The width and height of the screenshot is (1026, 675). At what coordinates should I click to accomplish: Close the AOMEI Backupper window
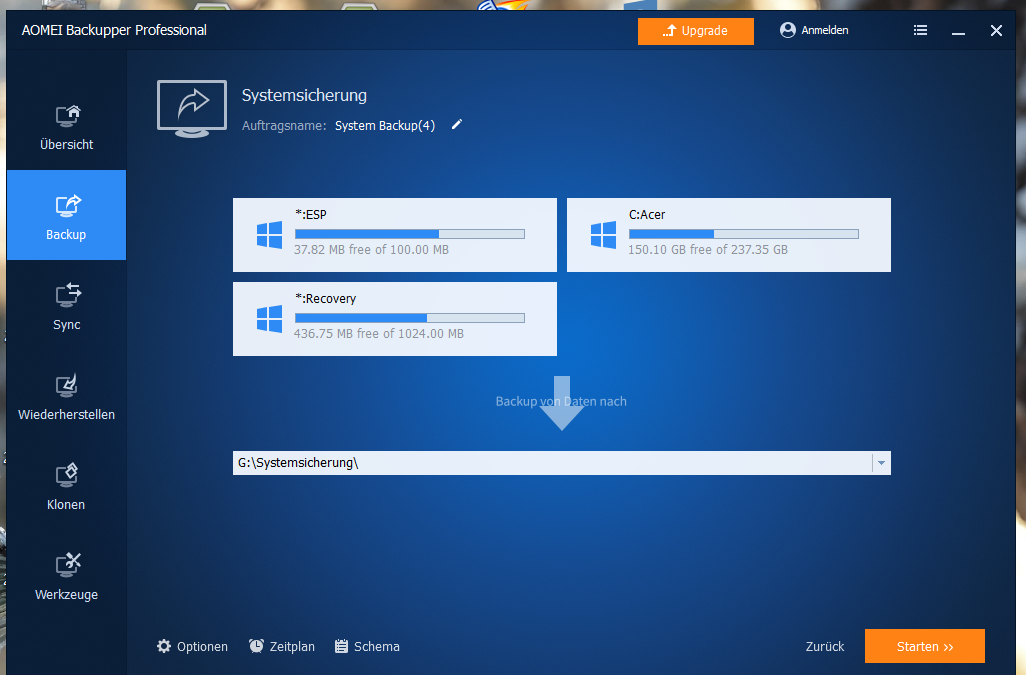pos(996,31)
